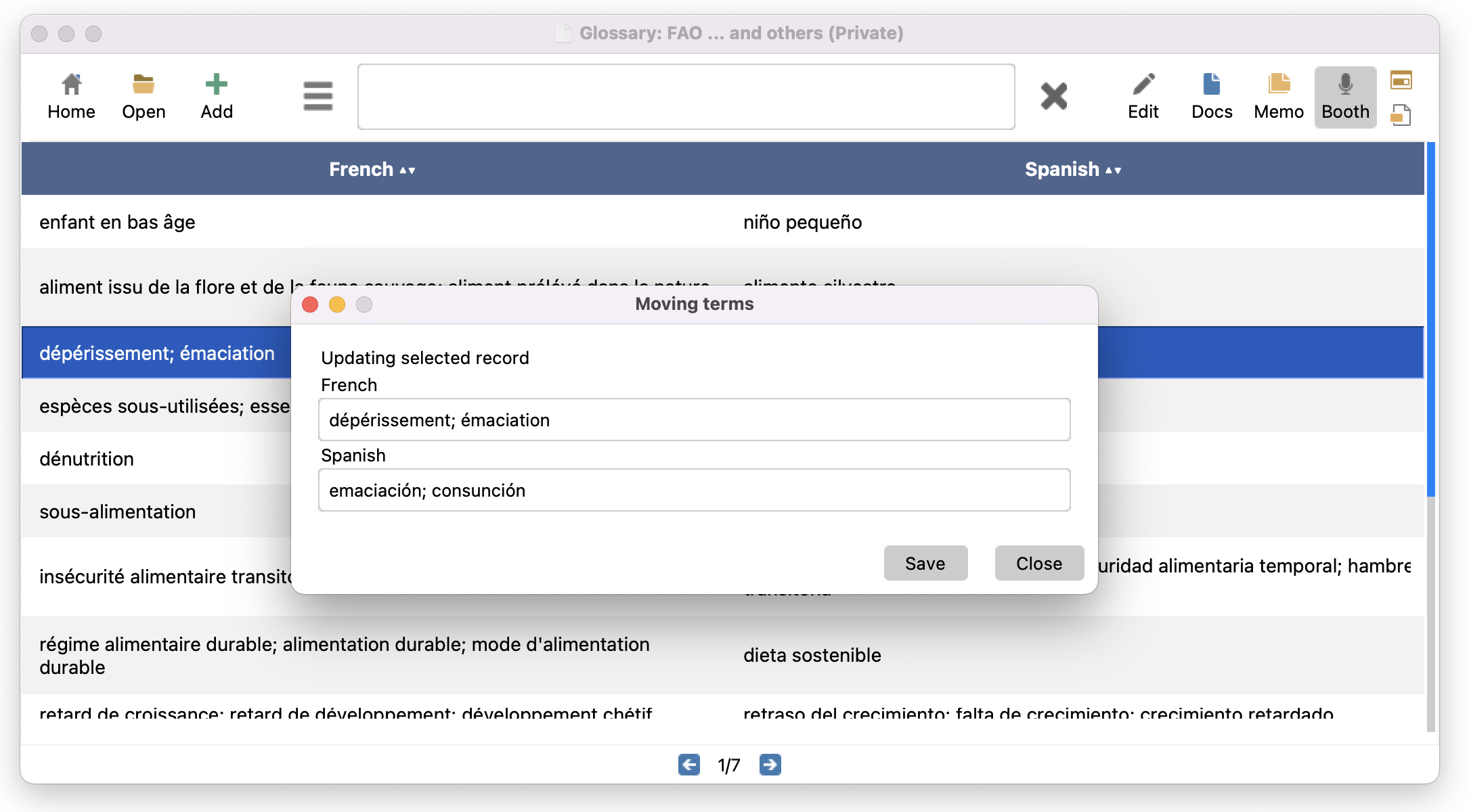Open a glossary with Open icon

(144, 96)
